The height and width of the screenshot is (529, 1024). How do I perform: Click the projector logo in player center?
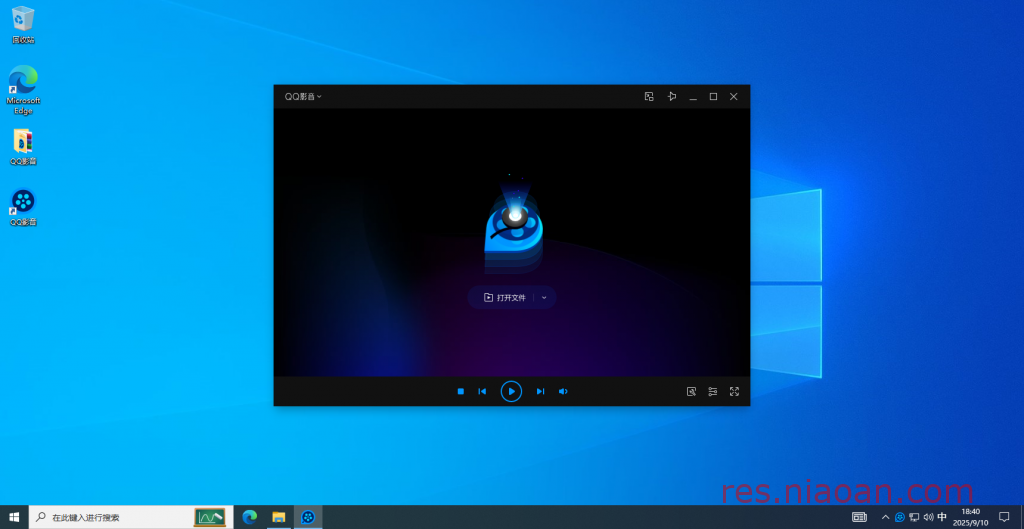513,224
